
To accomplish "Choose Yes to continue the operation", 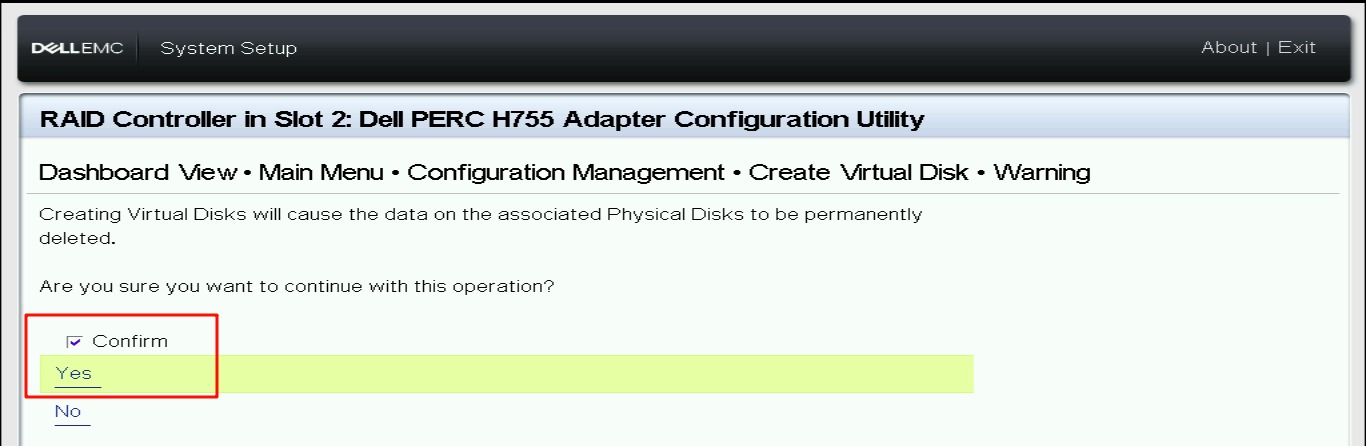I will 74,374.
